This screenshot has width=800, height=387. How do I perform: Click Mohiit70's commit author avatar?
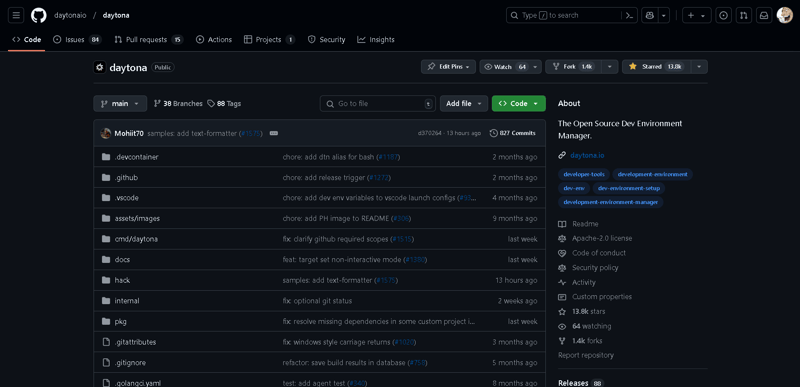[x=106, y=133]
